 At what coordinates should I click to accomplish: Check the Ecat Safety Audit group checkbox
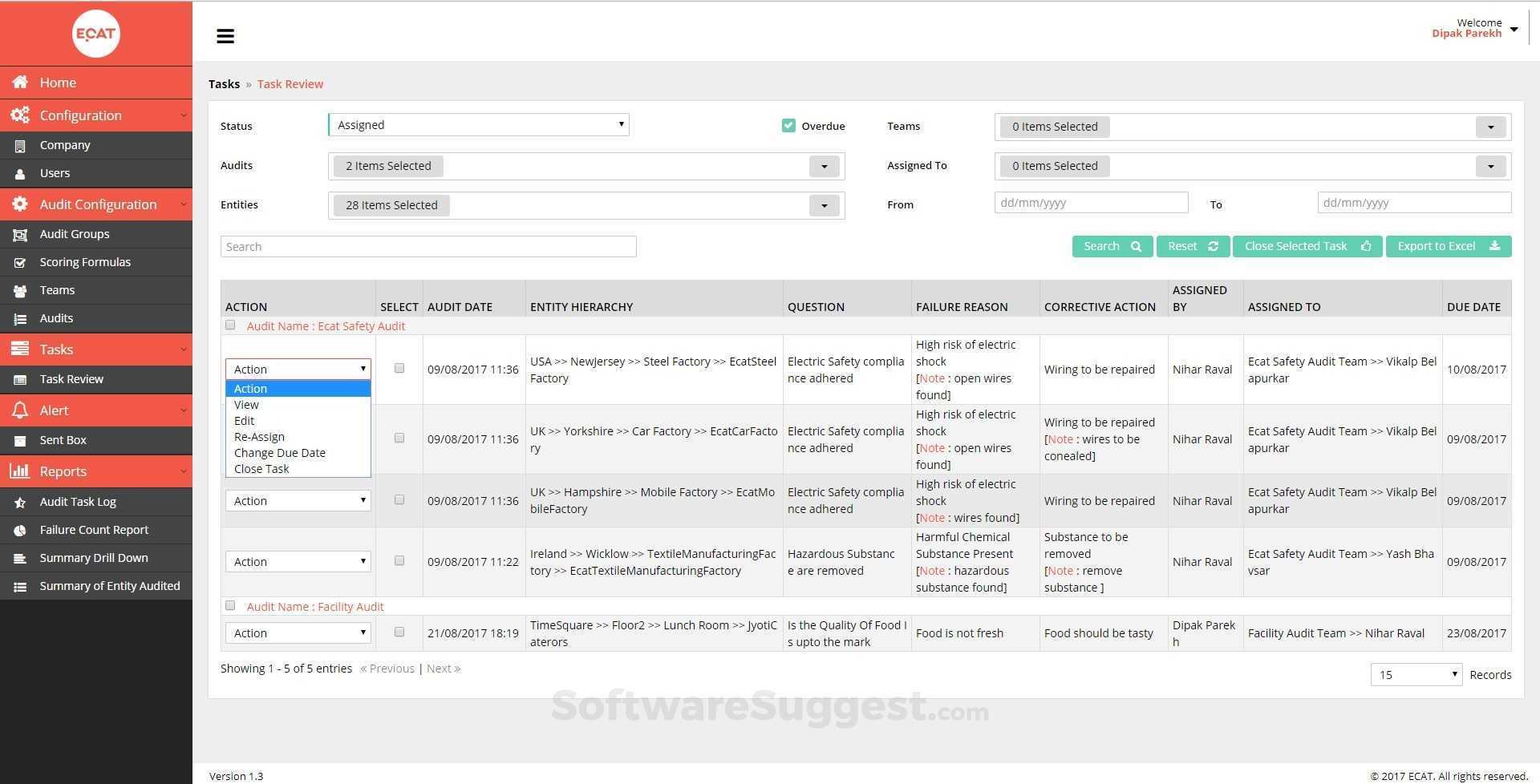click(x=230, y=325)
